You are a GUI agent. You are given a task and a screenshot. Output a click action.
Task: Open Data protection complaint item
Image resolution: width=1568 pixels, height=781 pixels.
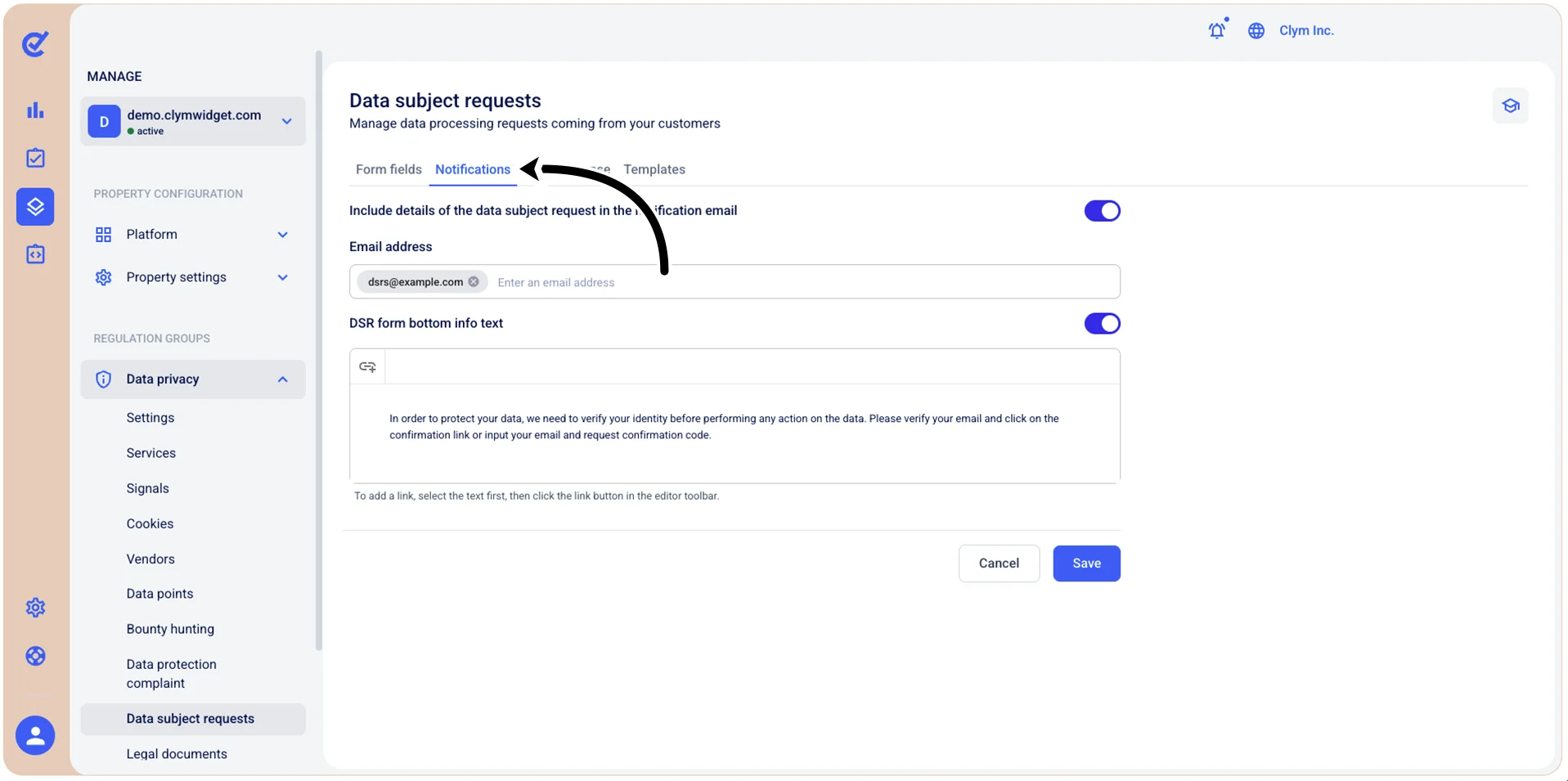(x=172, y=674)
